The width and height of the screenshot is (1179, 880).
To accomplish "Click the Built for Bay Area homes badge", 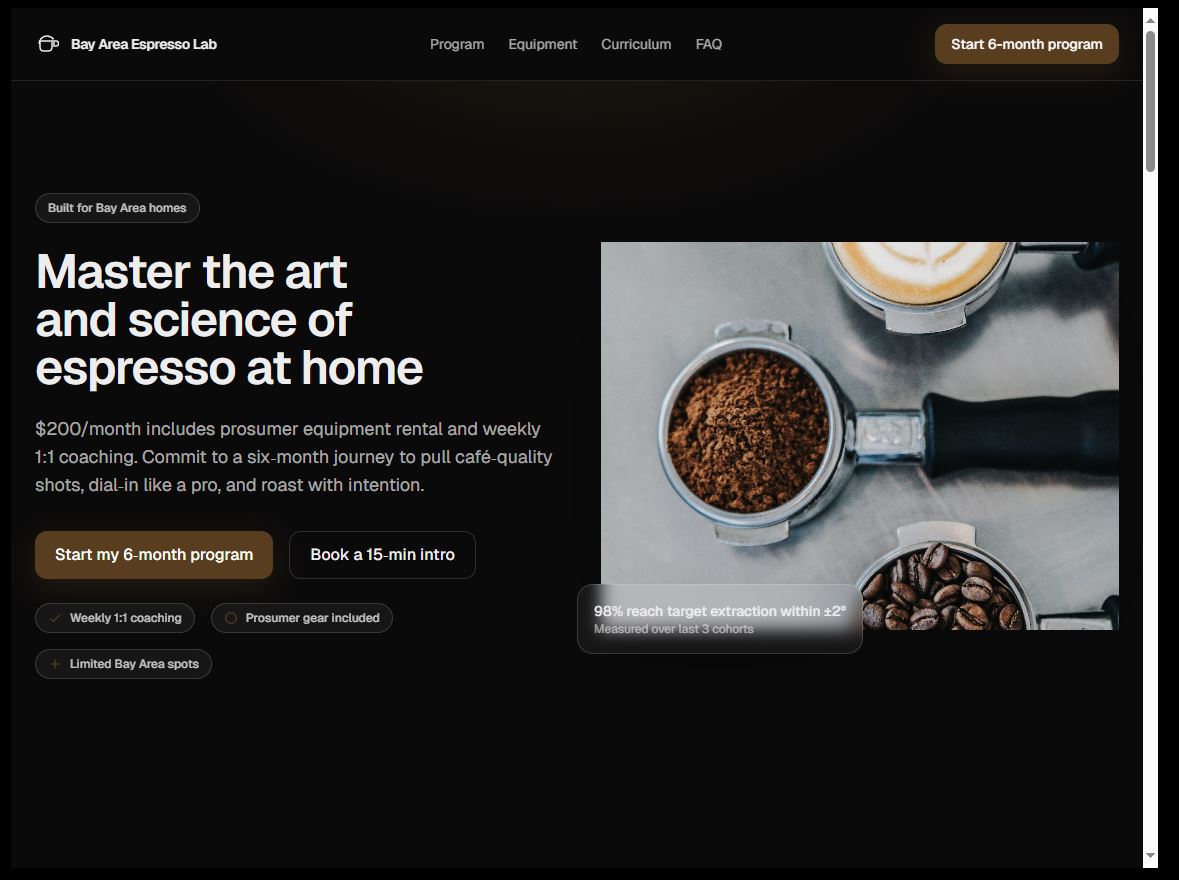I will point(117,208).
